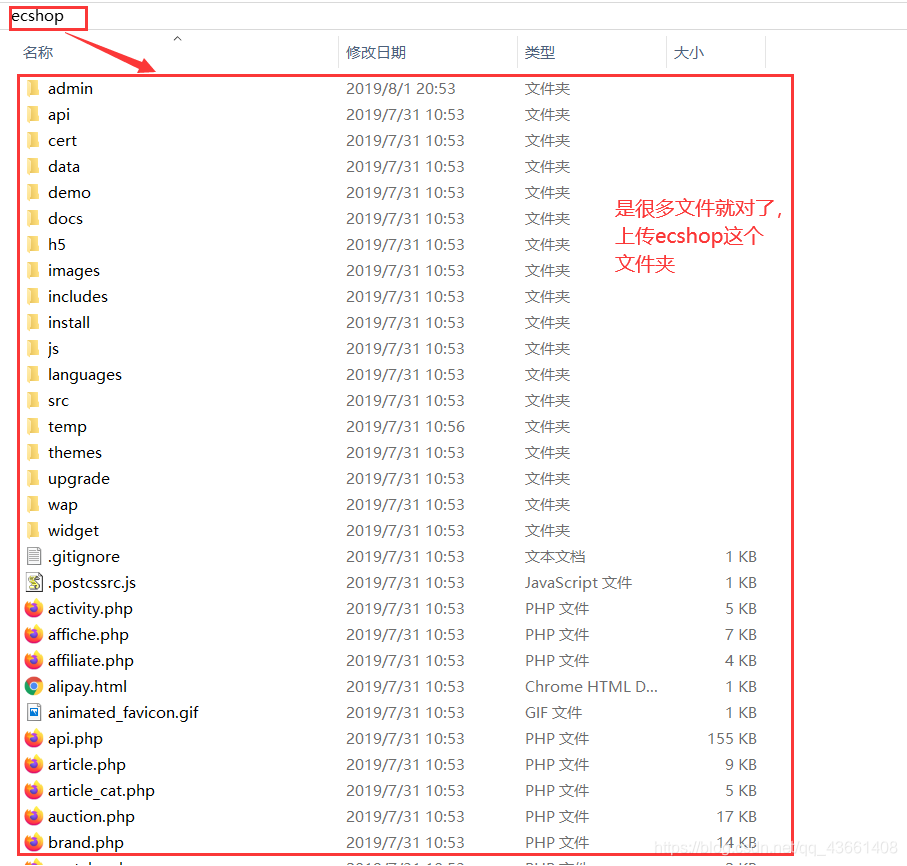Screen dimensions: 907x866
Task: Click the GIF 文件 type of animated_favicon.gif
Action: (x=554, y=713)
